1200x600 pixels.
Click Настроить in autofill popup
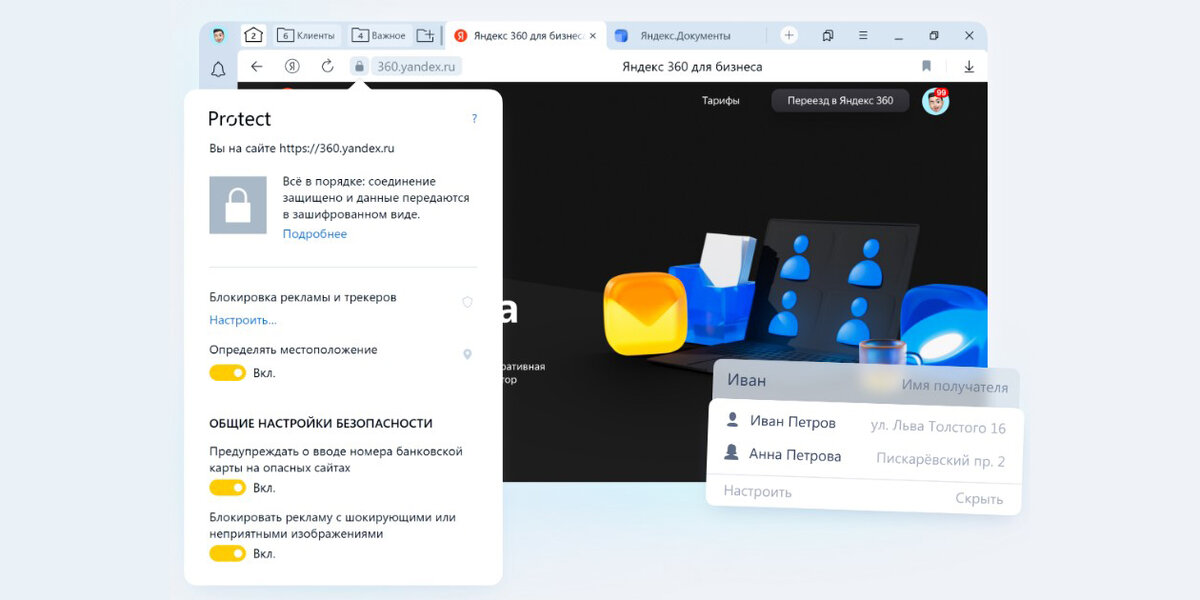click(x=758, y=491)
